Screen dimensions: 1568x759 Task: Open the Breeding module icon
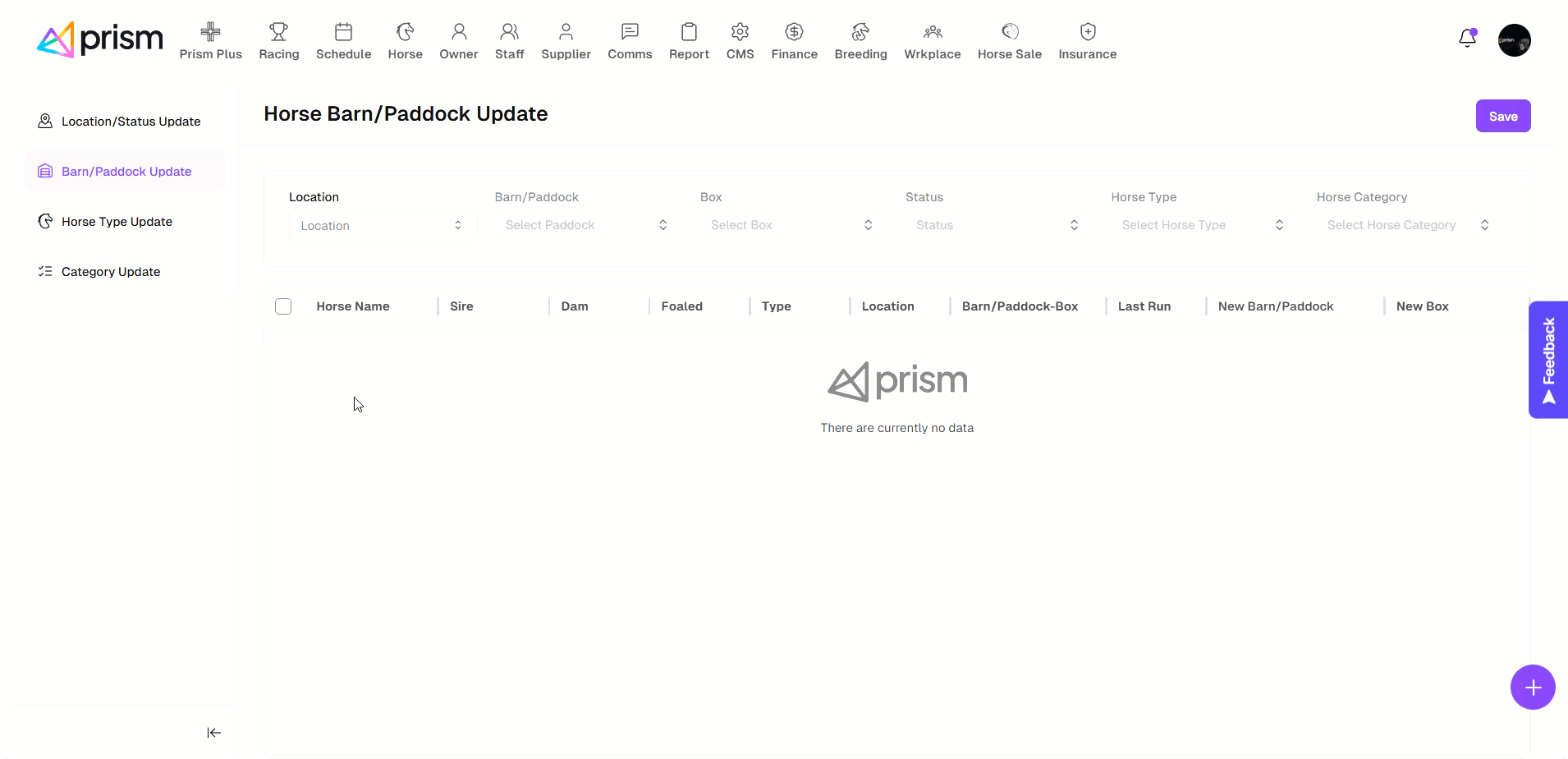pos(860,32)
